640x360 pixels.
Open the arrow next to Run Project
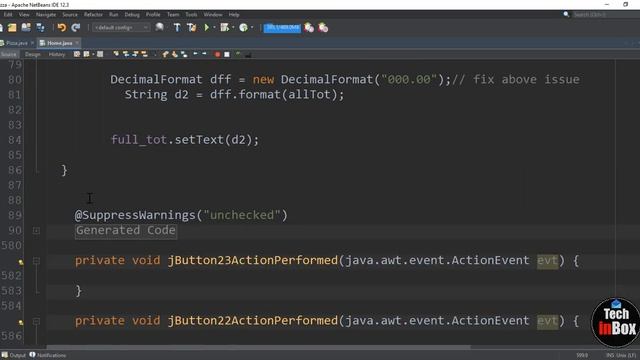coord(214,28)
